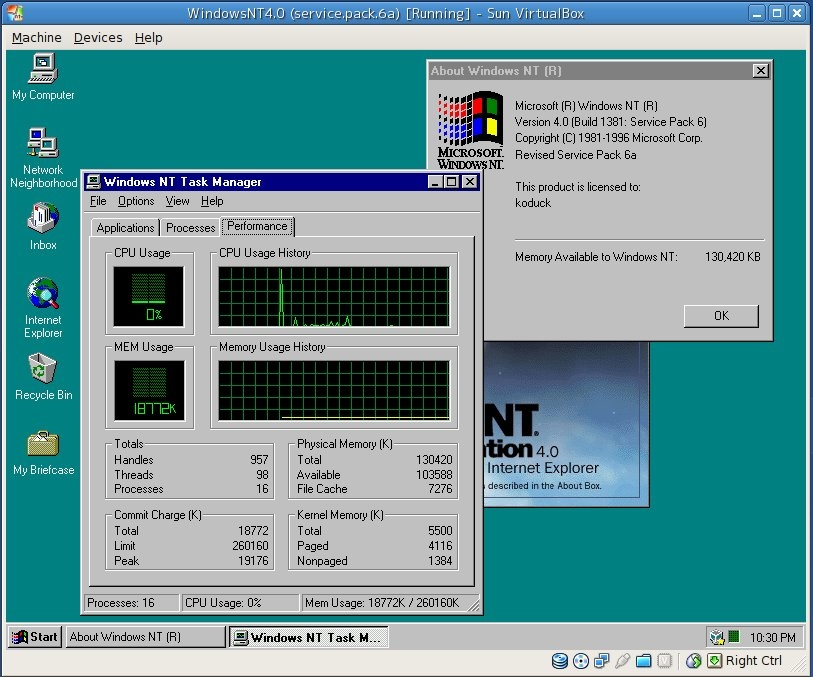The width and height of the screenshot is (813, 677).
Task: Open the VirtualBox Devices menu
Action: (x=98, y=38)
